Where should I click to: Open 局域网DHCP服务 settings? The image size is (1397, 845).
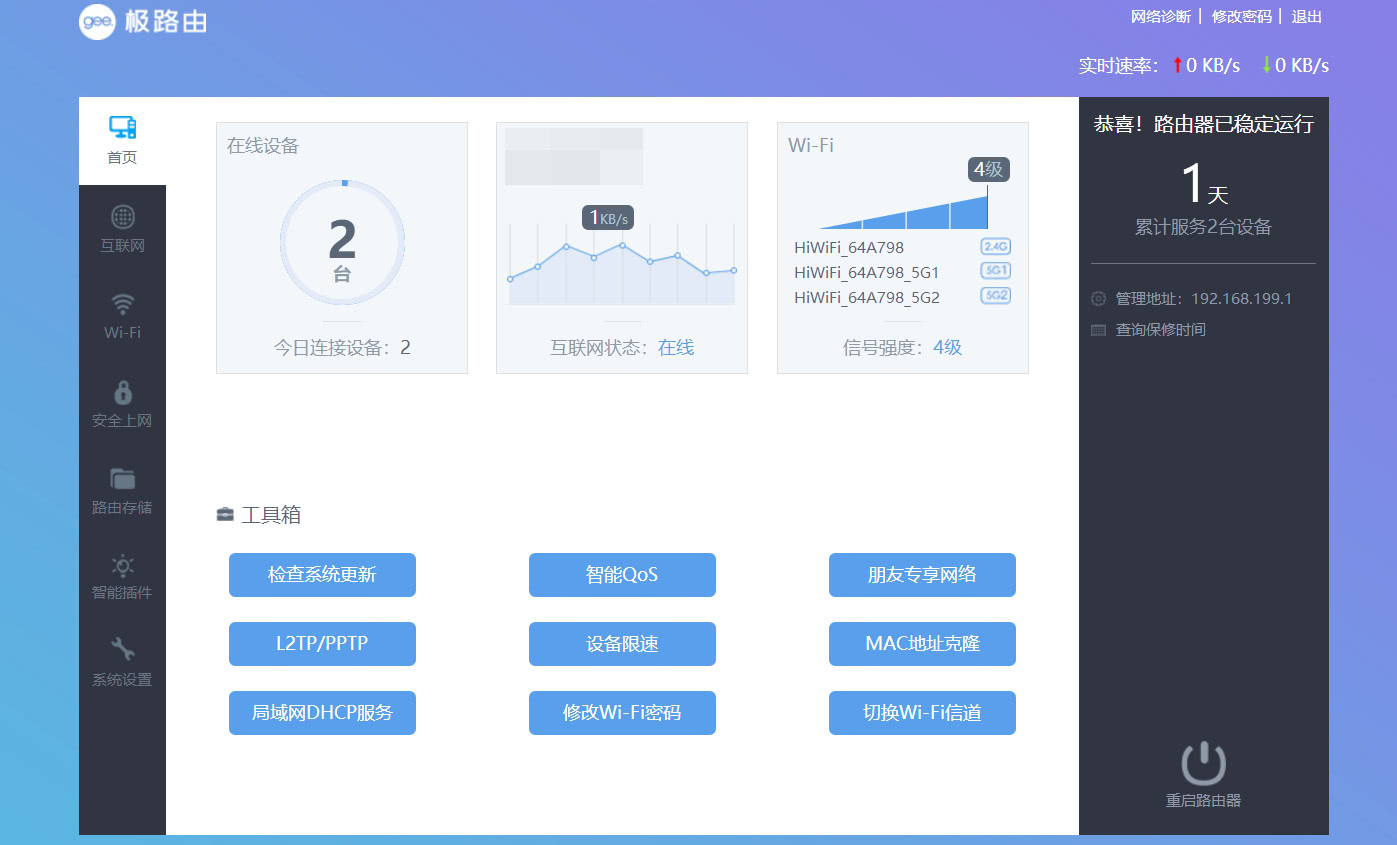322,713
